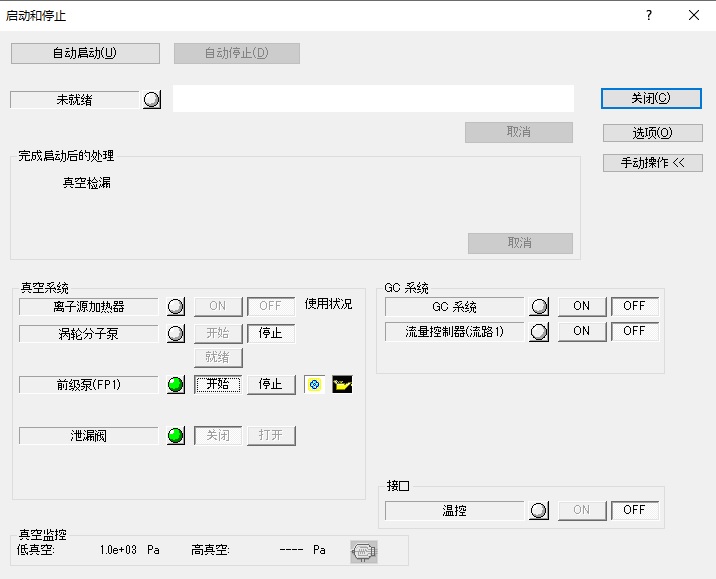Click the 离子源加热器 status indicator light
The height and width of the screenshot is (579, 716).
pos(176,307)
